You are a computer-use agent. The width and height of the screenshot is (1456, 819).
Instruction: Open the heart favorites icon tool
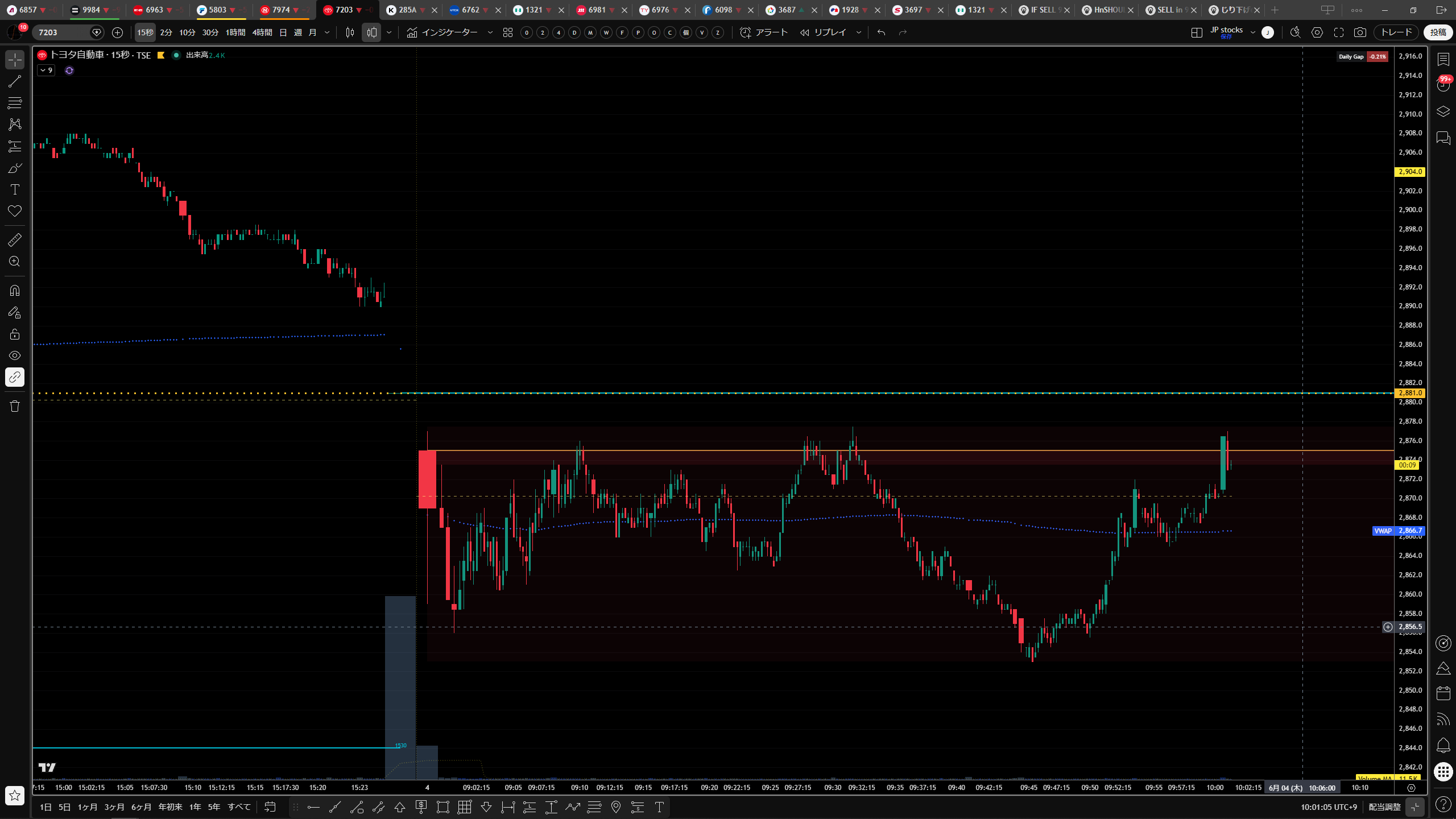[15, 211]
